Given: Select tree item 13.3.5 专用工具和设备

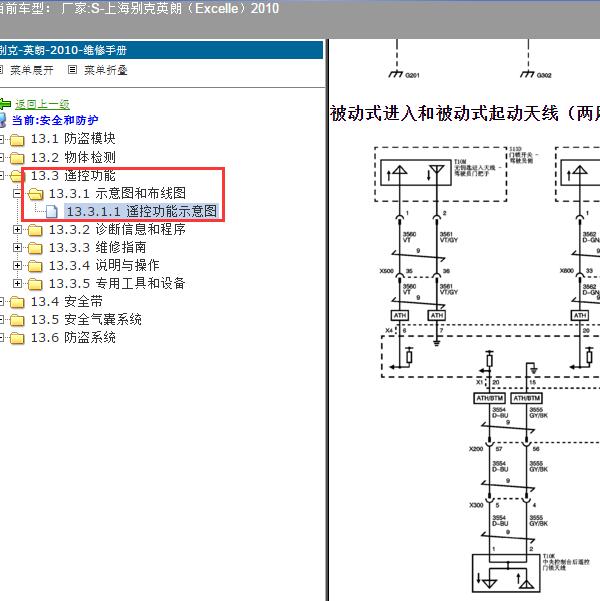Looking at the screenshot, I should 117,283.
